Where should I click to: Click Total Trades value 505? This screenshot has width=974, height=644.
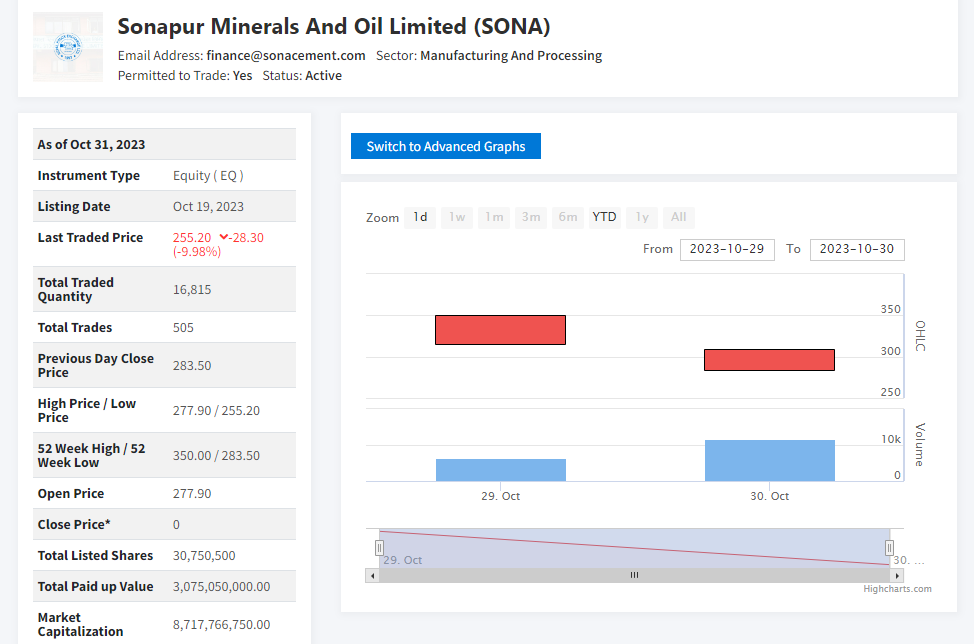[183, 327]
